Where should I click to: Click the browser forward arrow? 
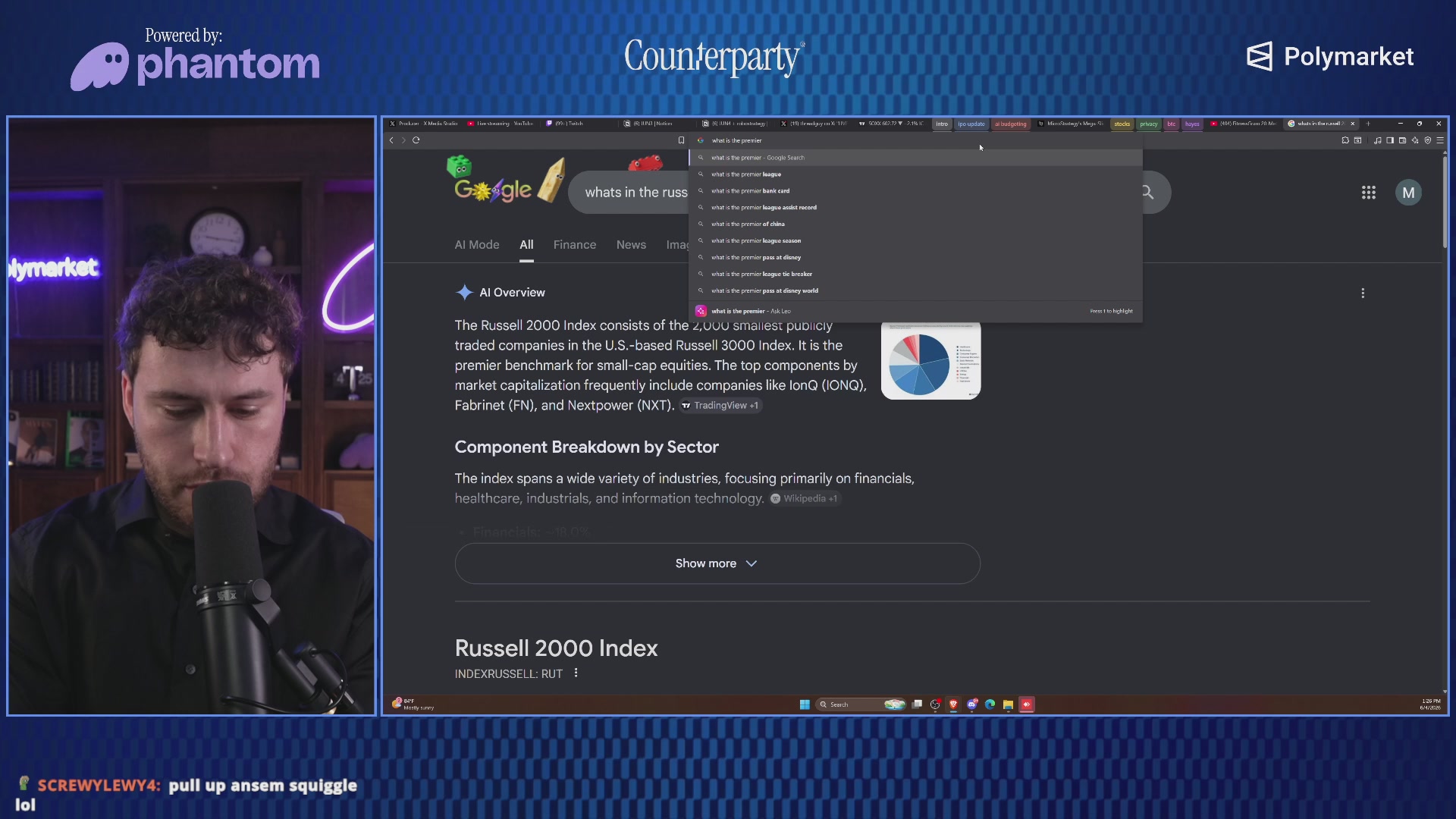[403, 140]
